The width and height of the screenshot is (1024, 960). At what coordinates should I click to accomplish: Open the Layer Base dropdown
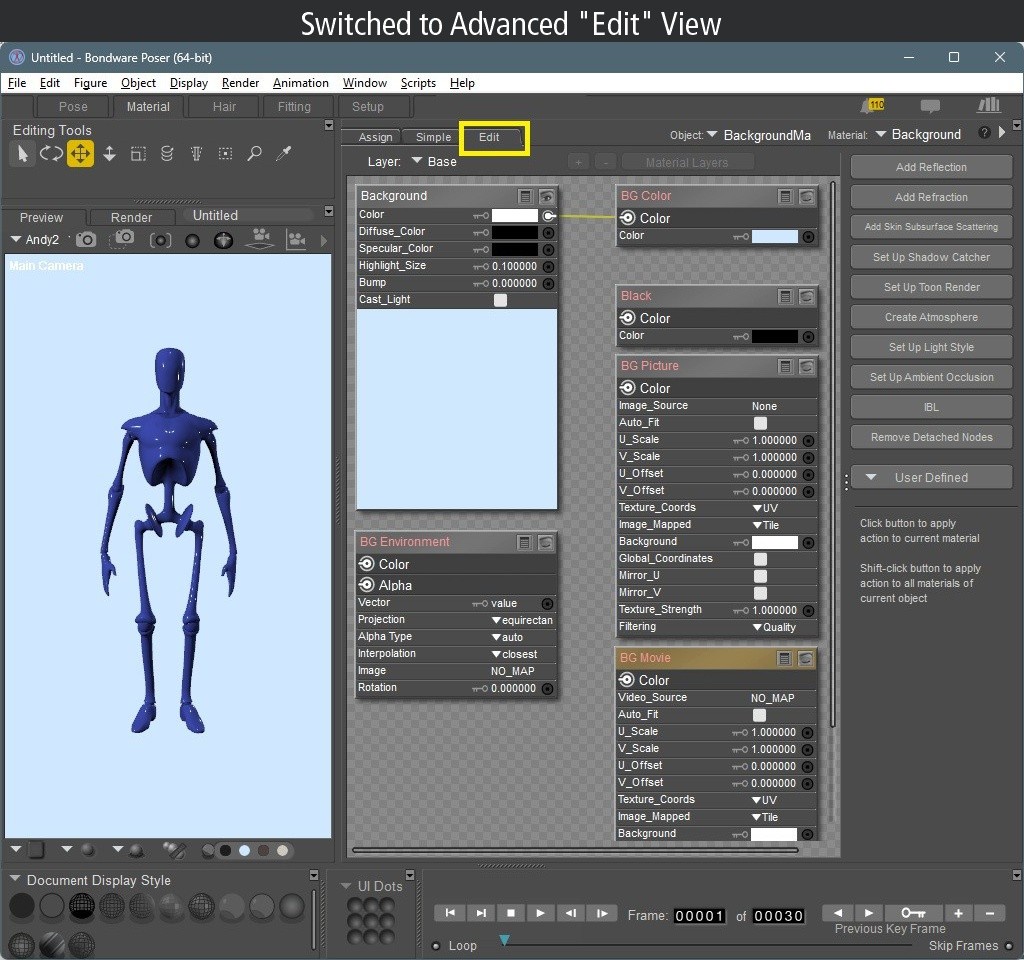click(434, 161)
